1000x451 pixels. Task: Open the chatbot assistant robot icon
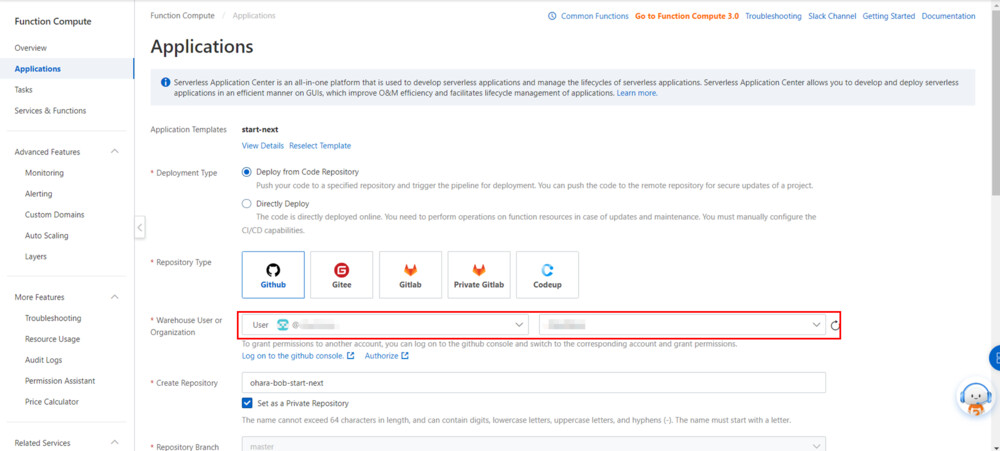click(x=976, y=399)
